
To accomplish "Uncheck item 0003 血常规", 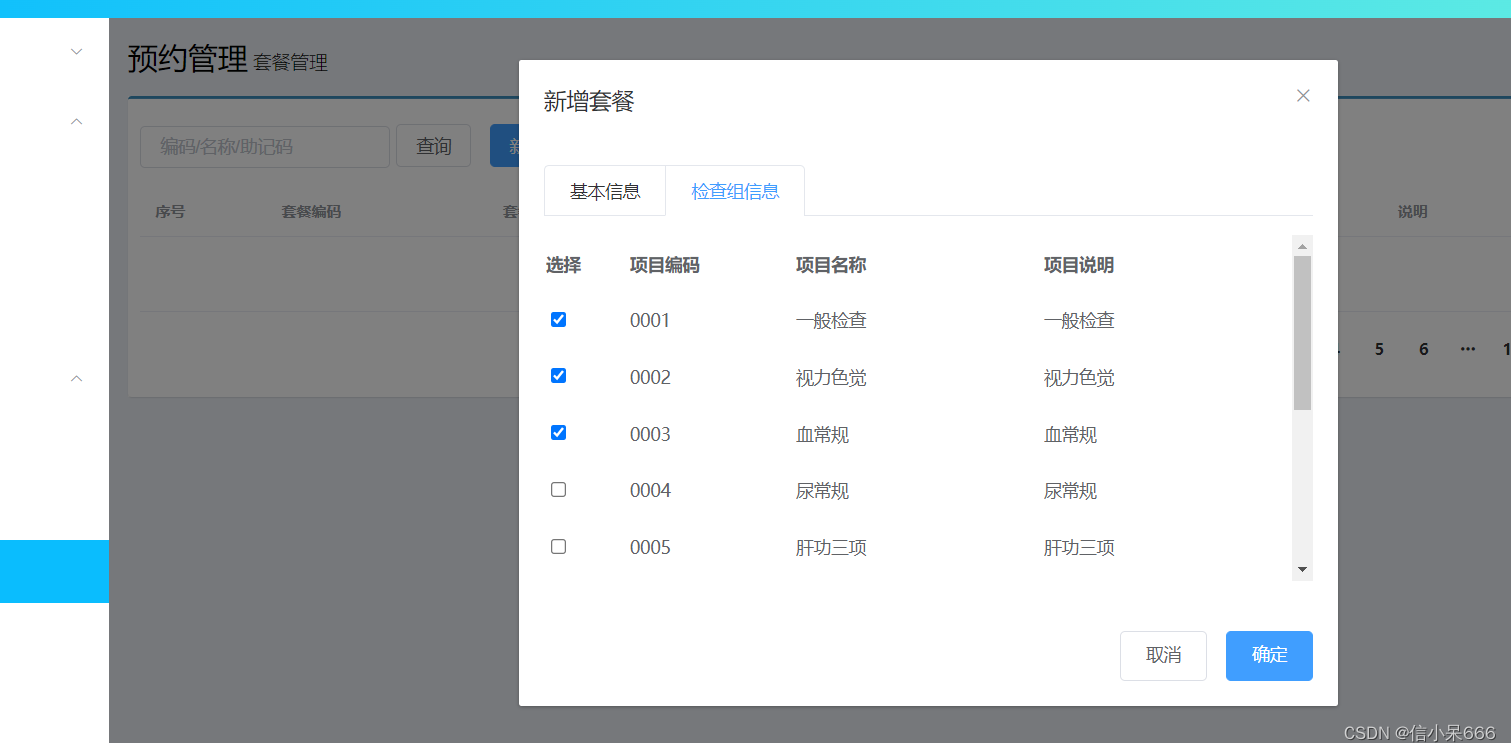I will 558,432.
